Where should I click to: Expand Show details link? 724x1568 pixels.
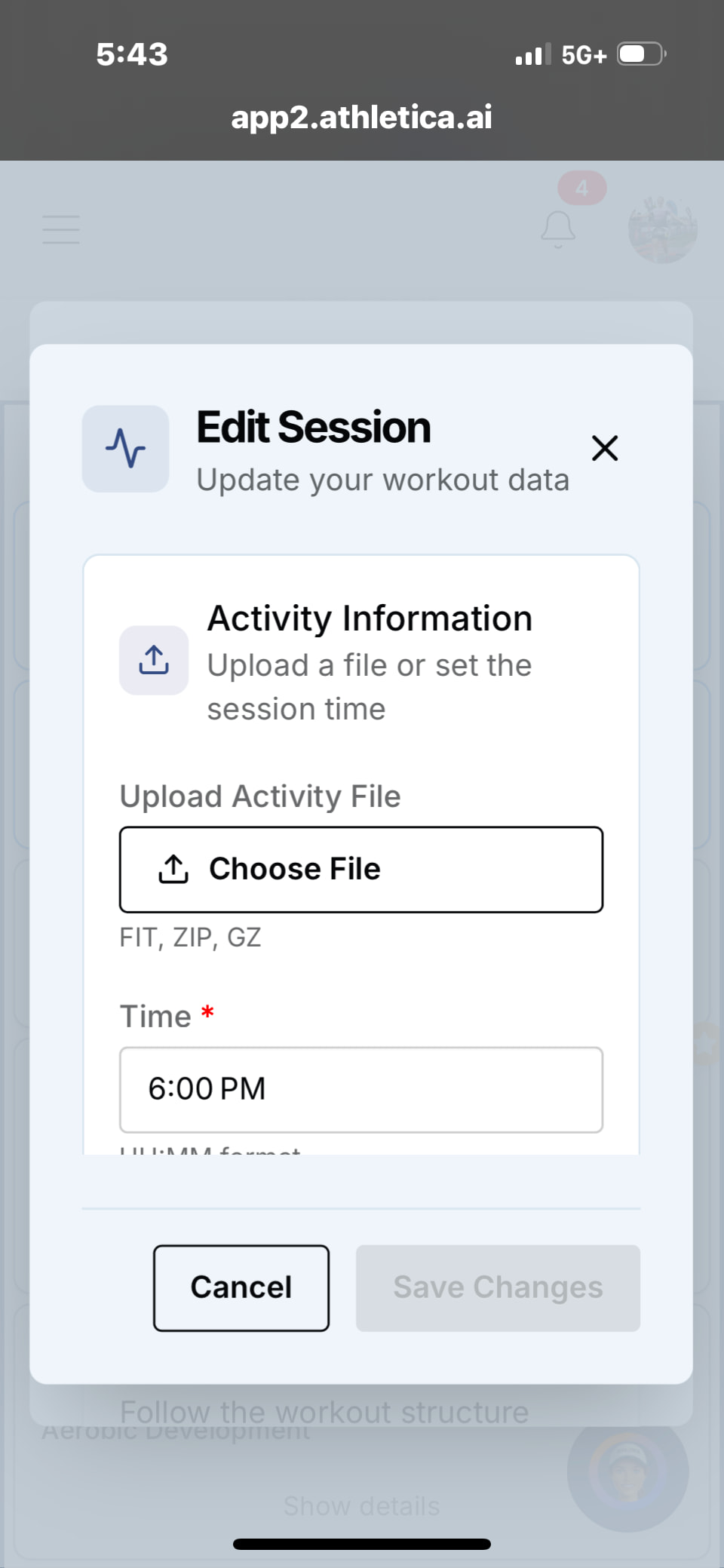361,1506
